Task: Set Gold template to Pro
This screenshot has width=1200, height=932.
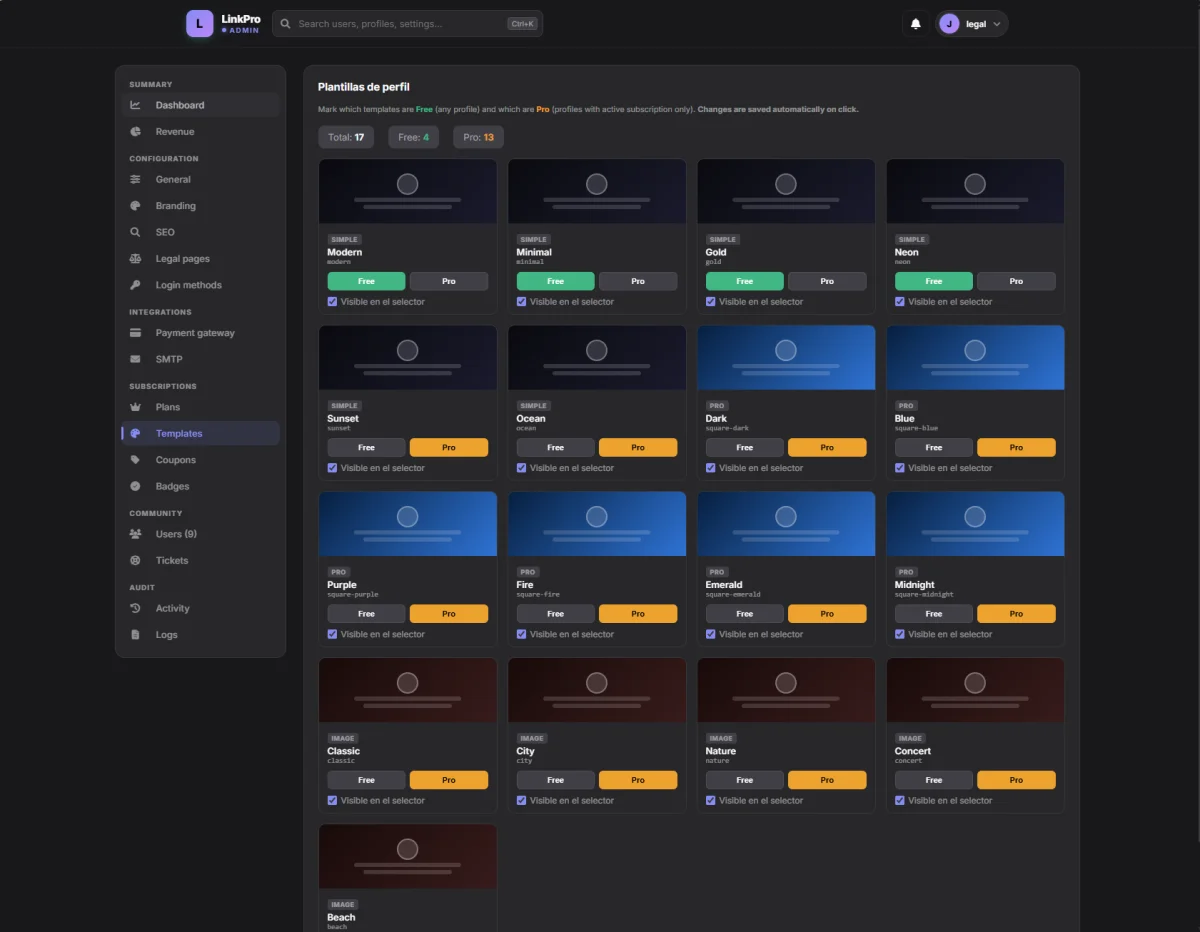Action: tap(827, 281)
